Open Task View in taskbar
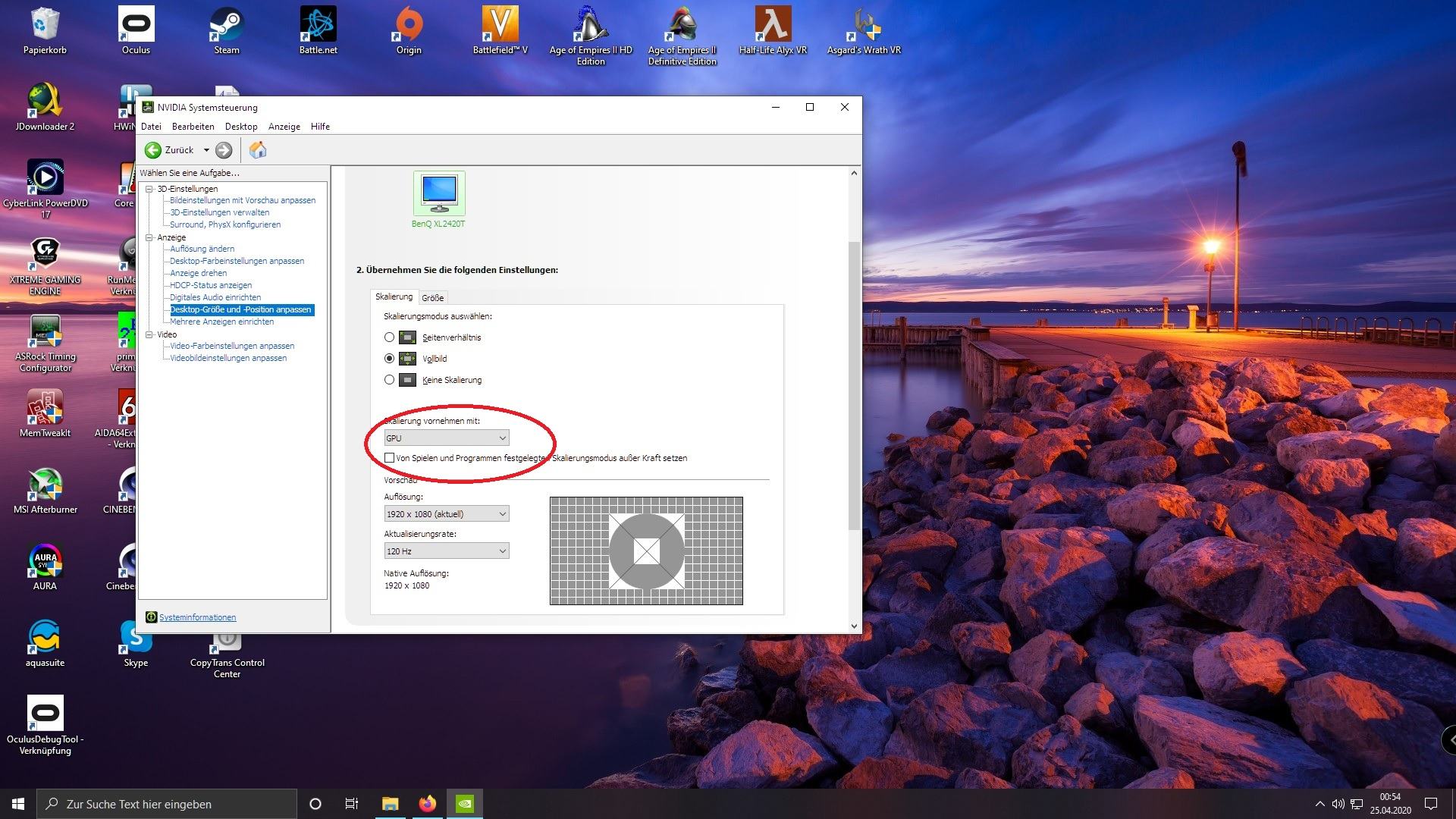The width and height of the screenshot is (1456, 819). (x=352, y=804)
